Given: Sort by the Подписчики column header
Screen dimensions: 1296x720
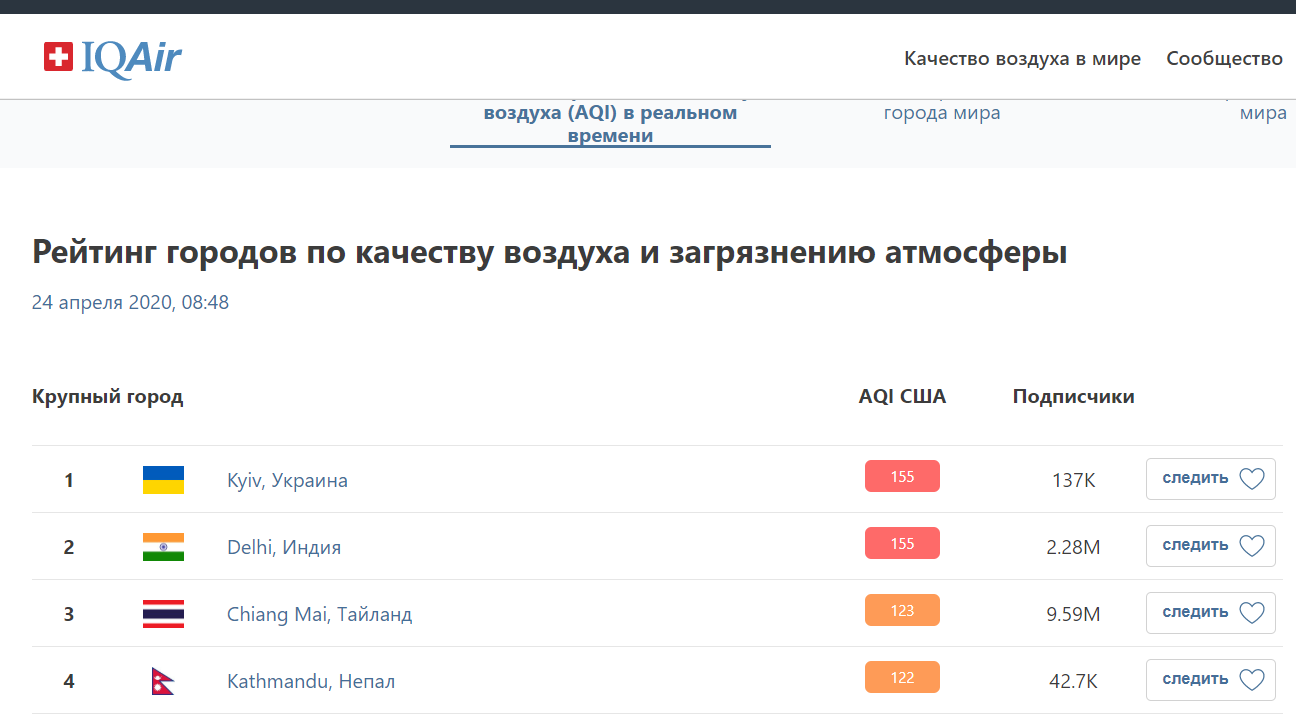Looking at the screenshot, I should (1073, 396).
